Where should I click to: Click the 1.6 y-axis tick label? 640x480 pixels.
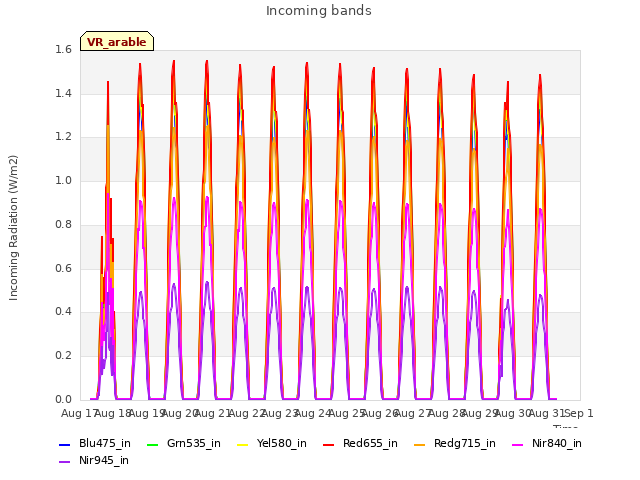click(x=63, y=49)
